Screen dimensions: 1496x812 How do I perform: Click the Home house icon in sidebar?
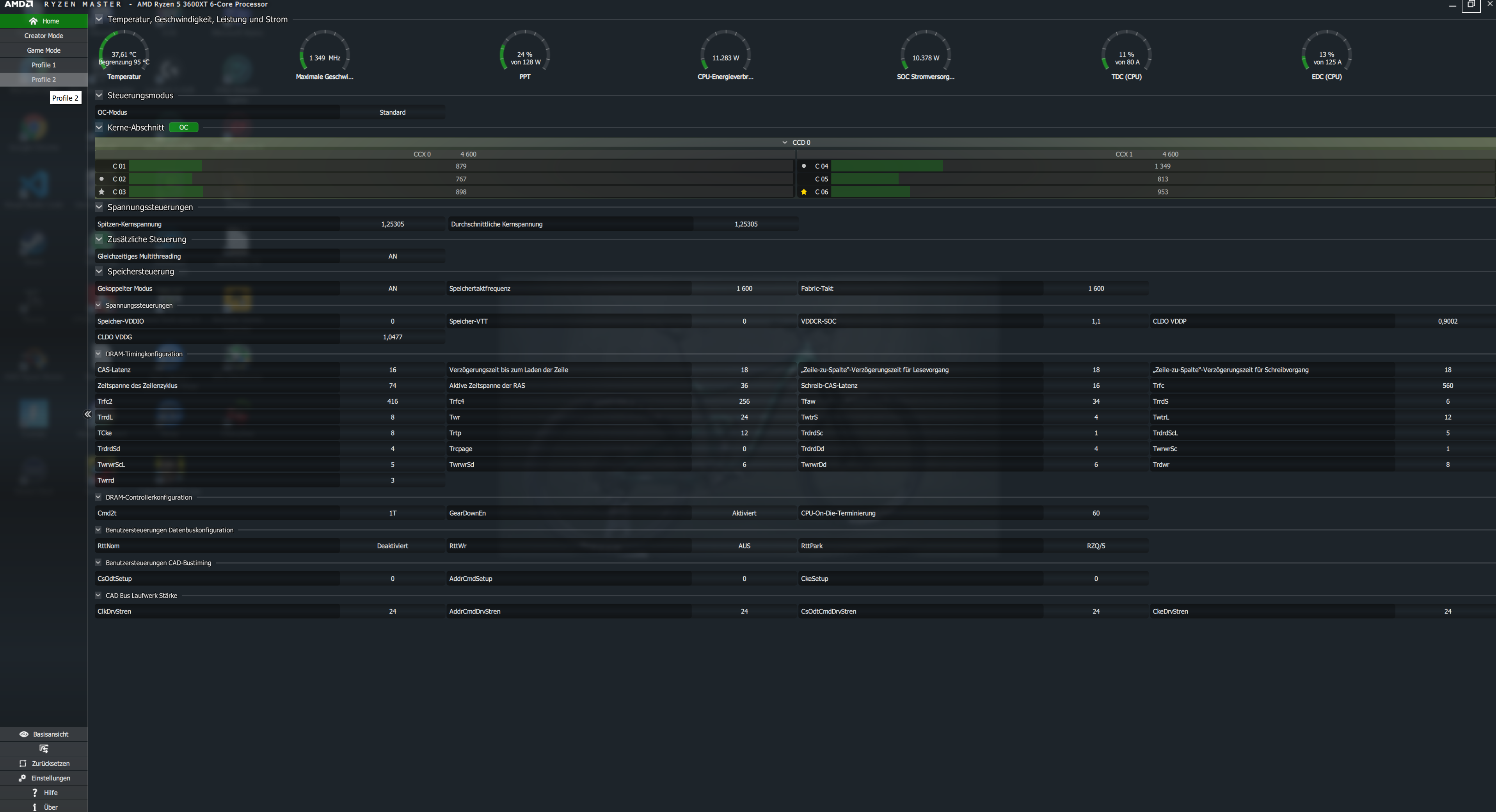33,21
